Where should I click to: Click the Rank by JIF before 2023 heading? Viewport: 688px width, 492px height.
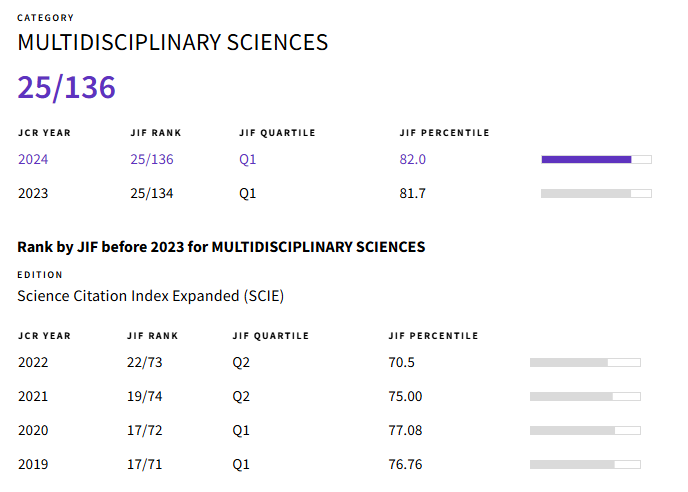pyautogui.click(x=221, y=247)
